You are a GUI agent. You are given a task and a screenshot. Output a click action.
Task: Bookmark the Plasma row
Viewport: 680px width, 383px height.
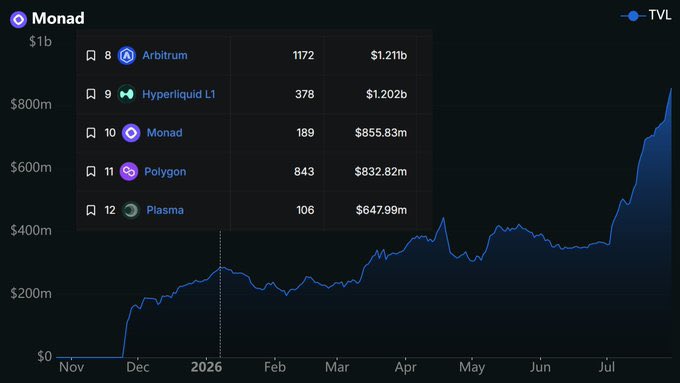(x=91, y=210)
